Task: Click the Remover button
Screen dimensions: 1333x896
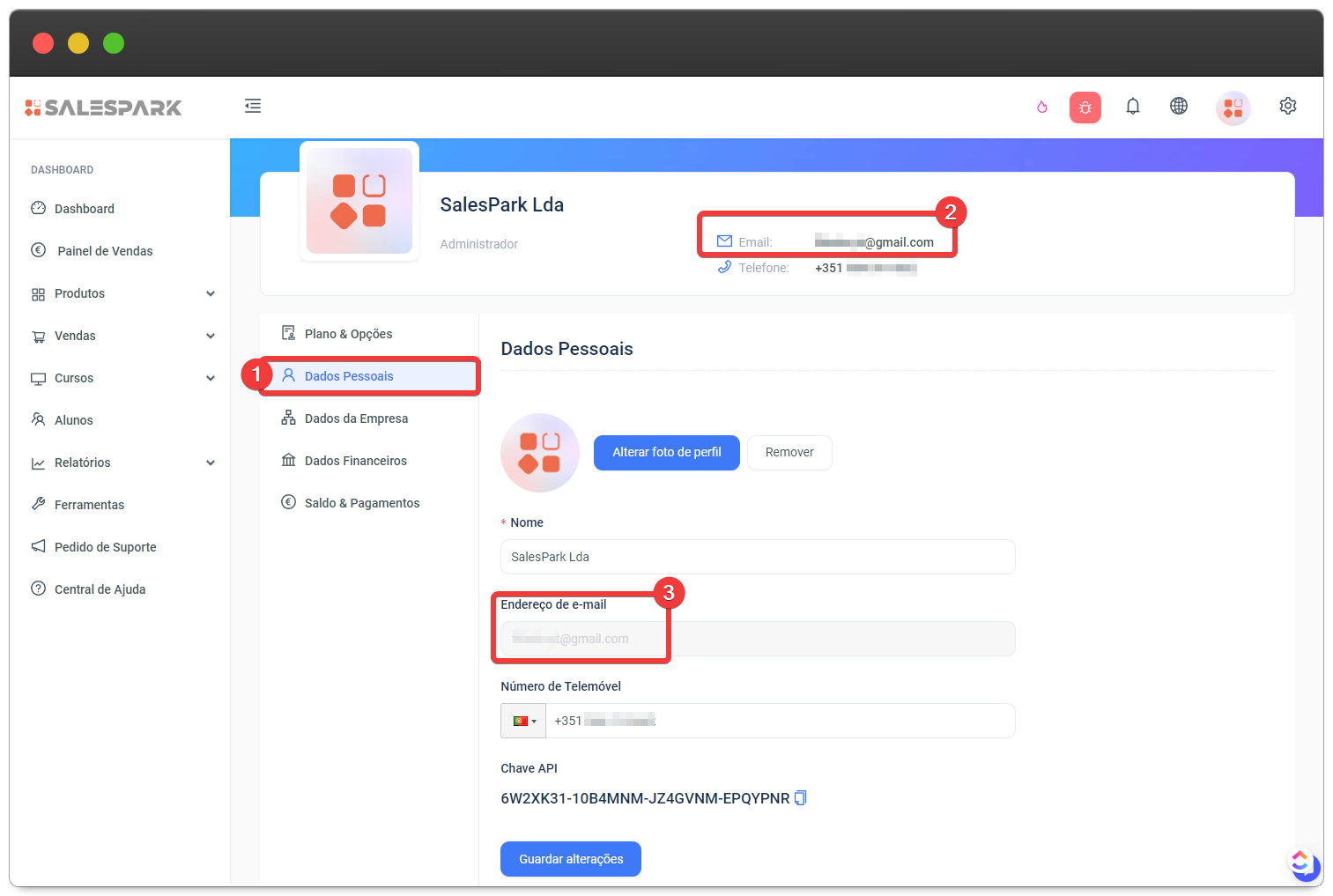Action: 789,452
